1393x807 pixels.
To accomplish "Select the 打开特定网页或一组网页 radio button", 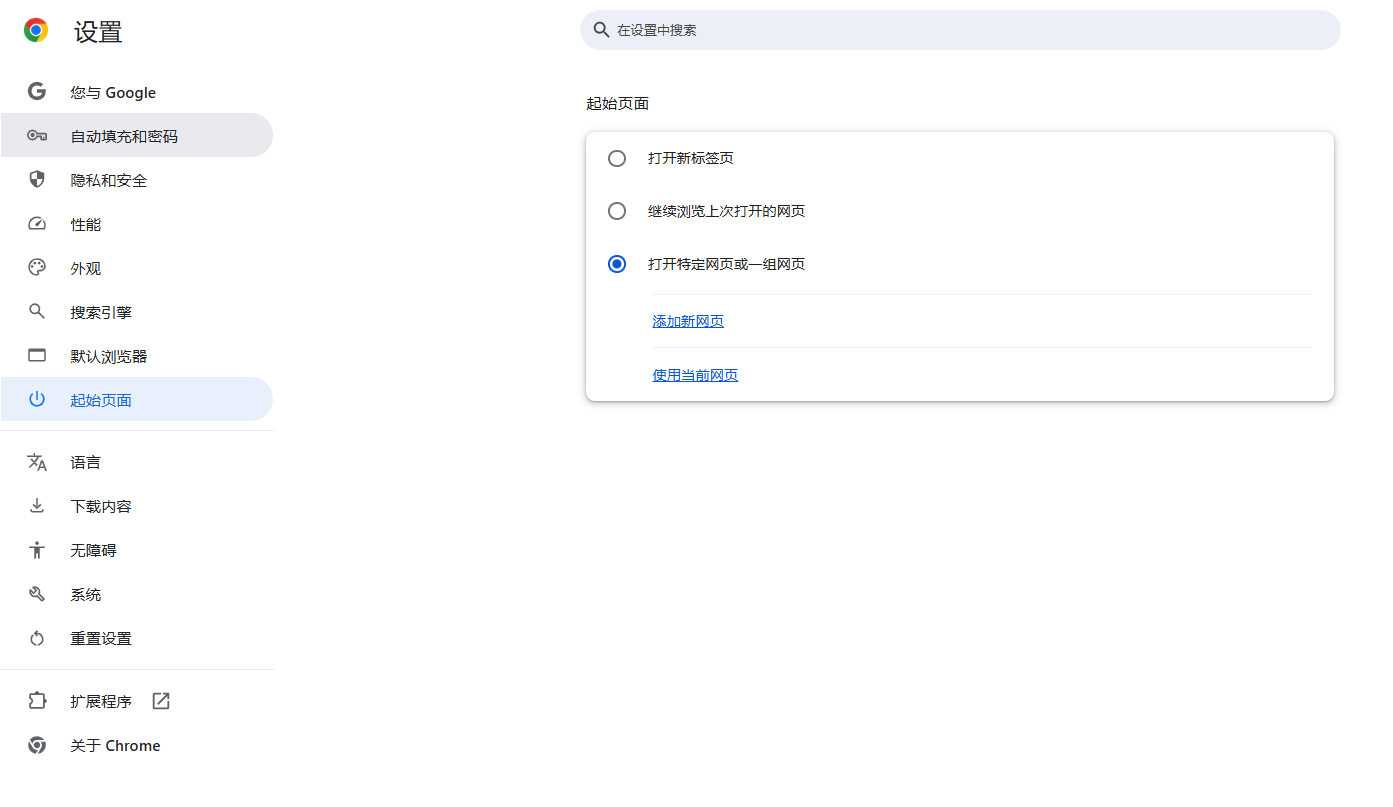I will (617, 264).
